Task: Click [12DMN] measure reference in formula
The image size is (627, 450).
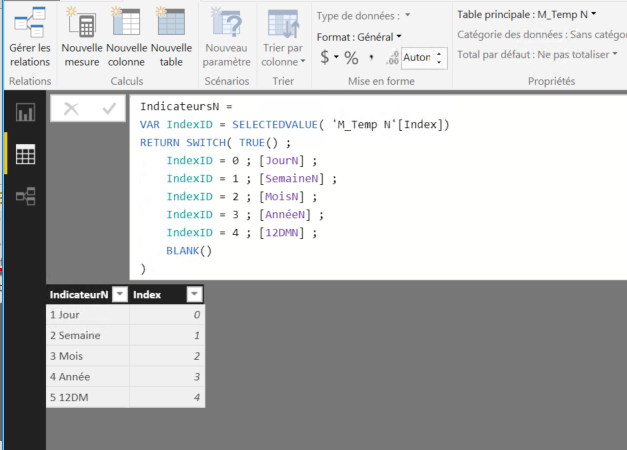Action: 282,232
